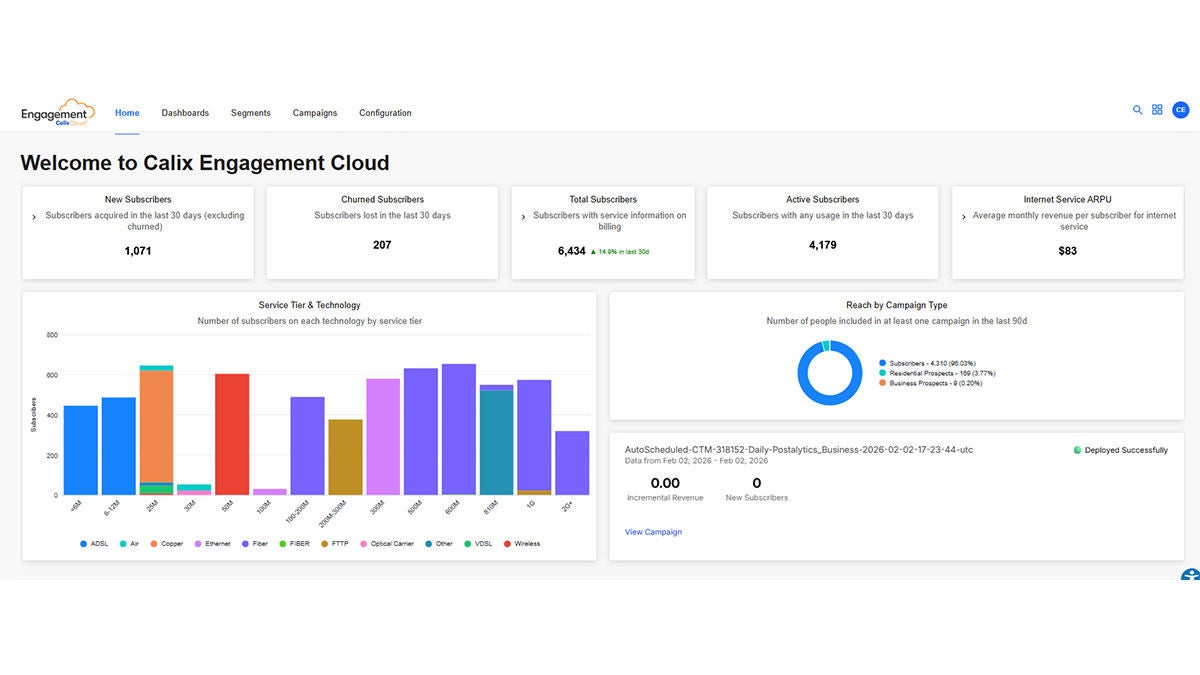
Task: Open the Campaigns section
Action: [315, 112]
